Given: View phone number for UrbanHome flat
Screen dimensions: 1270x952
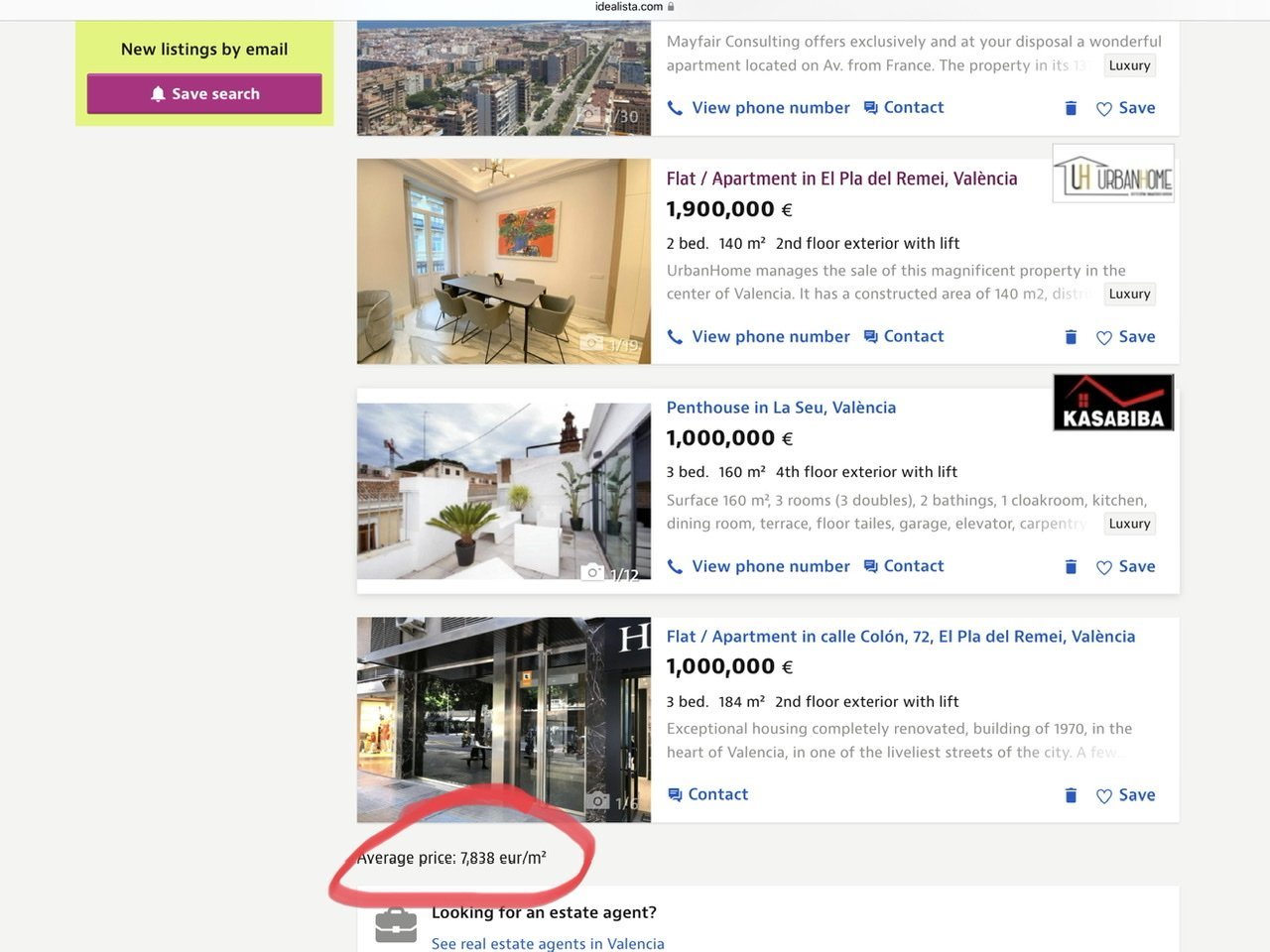Looking at the screenshot, I should pos(758,337).
